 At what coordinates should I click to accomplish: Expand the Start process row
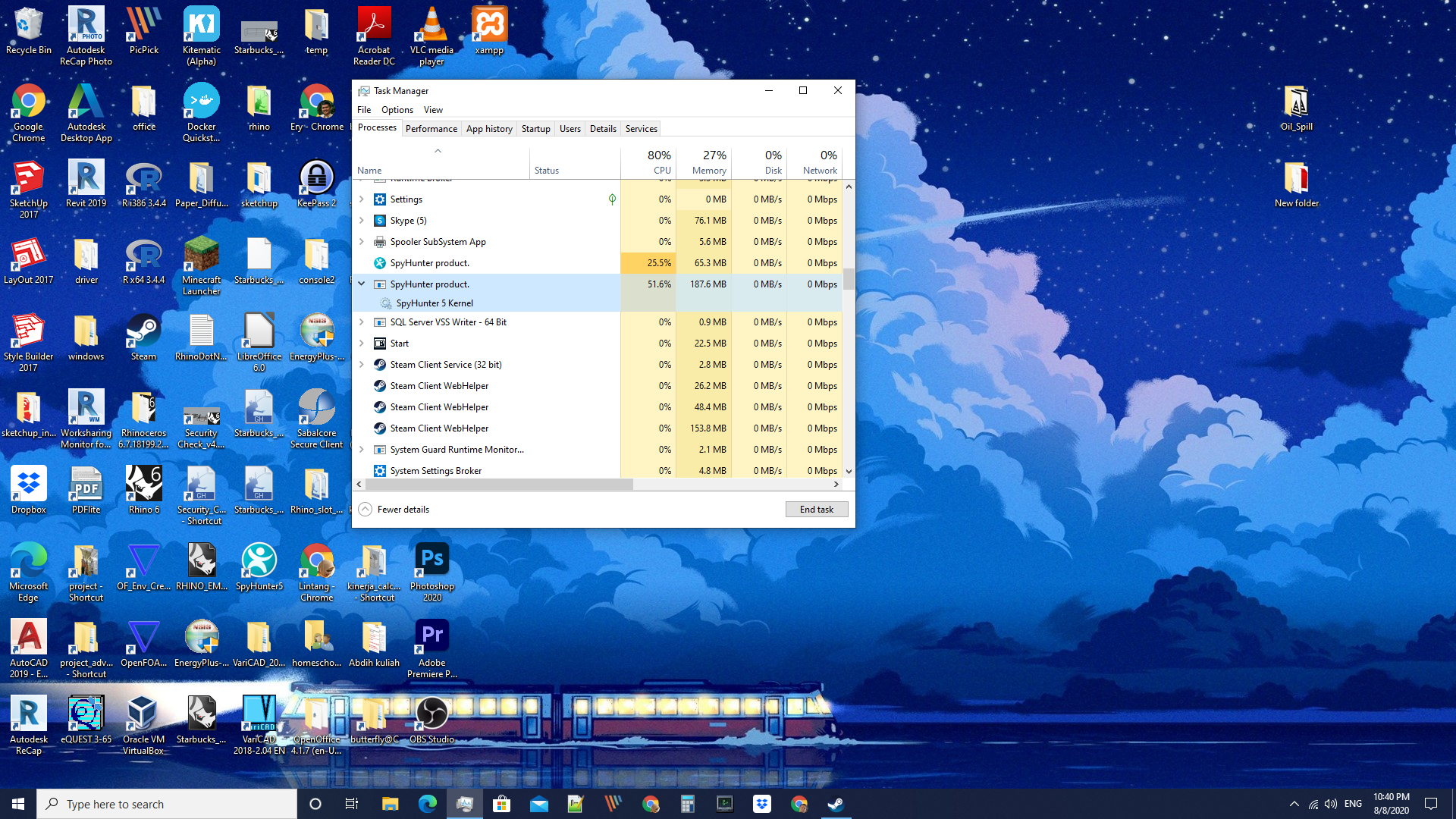362,344
